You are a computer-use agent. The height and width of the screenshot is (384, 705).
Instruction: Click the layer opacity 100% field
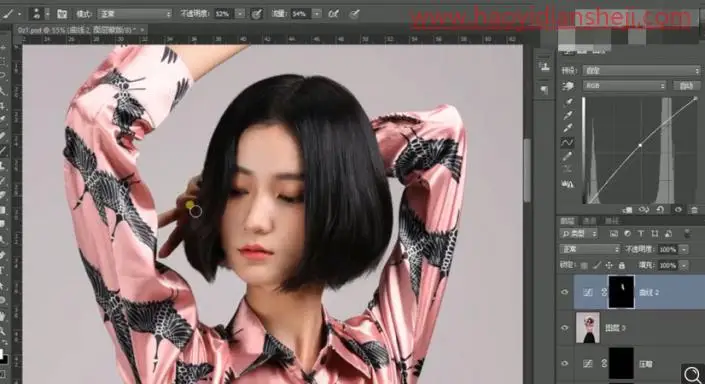(x=668, y=249)
